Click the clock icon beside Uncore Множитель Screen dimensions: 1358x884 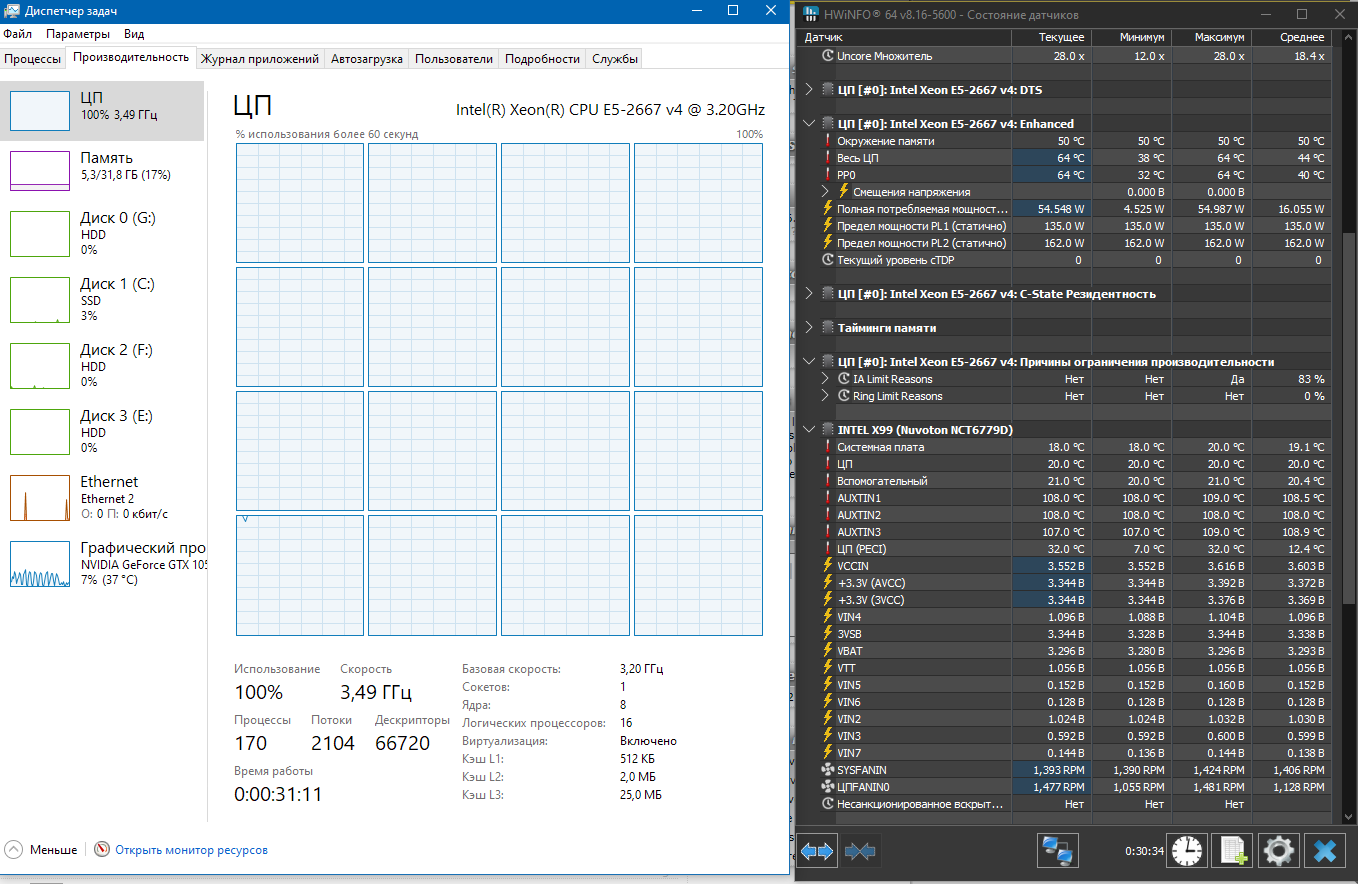[827, 56]
